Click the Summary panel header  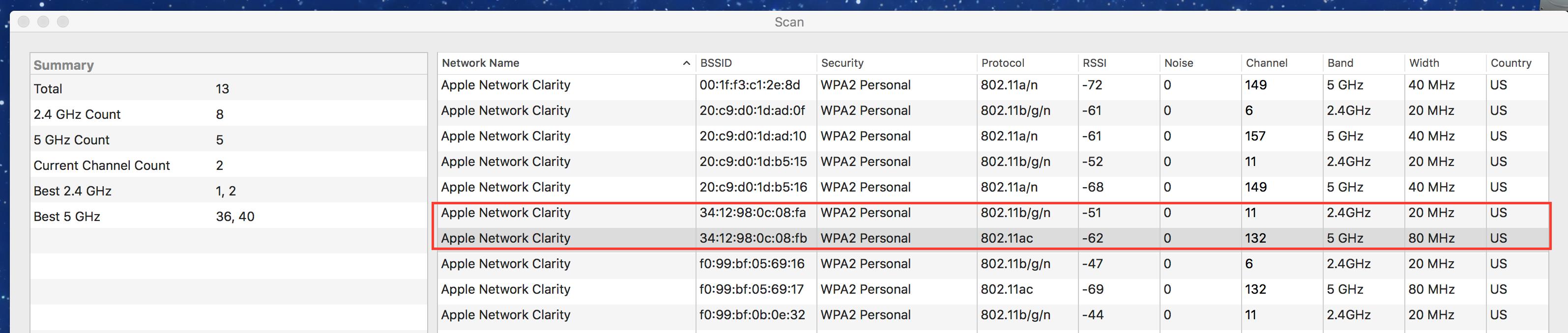point(64,64)
